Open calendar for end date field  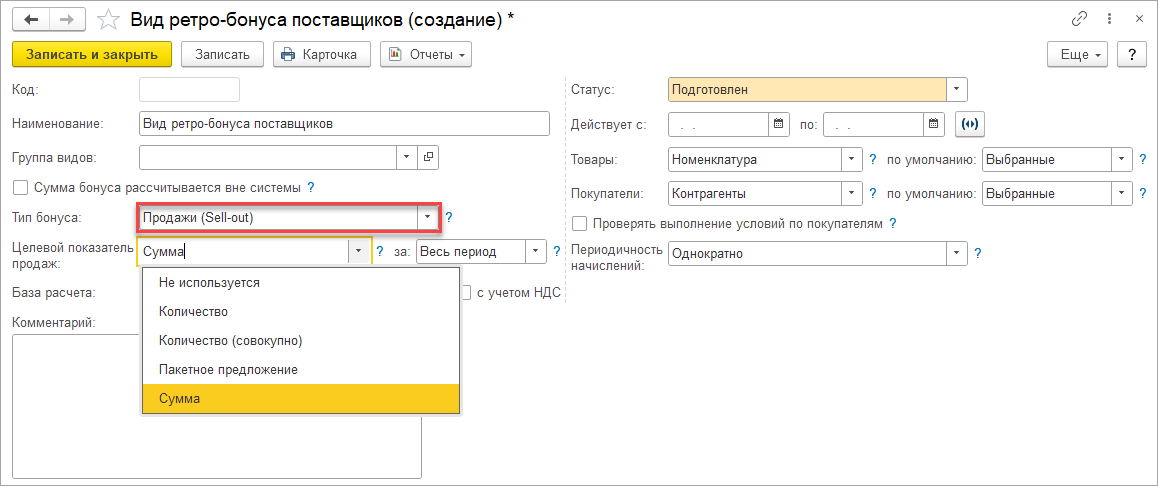click(x=934, y=124)
